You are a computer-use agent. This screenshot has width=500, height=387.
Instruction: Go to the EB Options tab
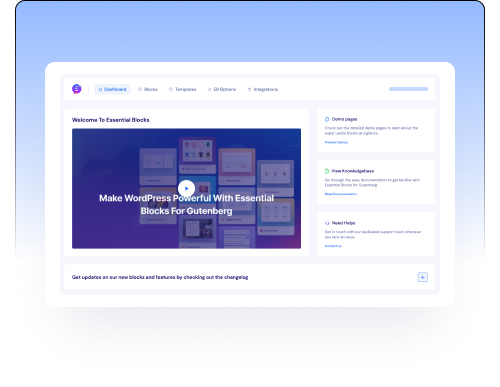222,89
